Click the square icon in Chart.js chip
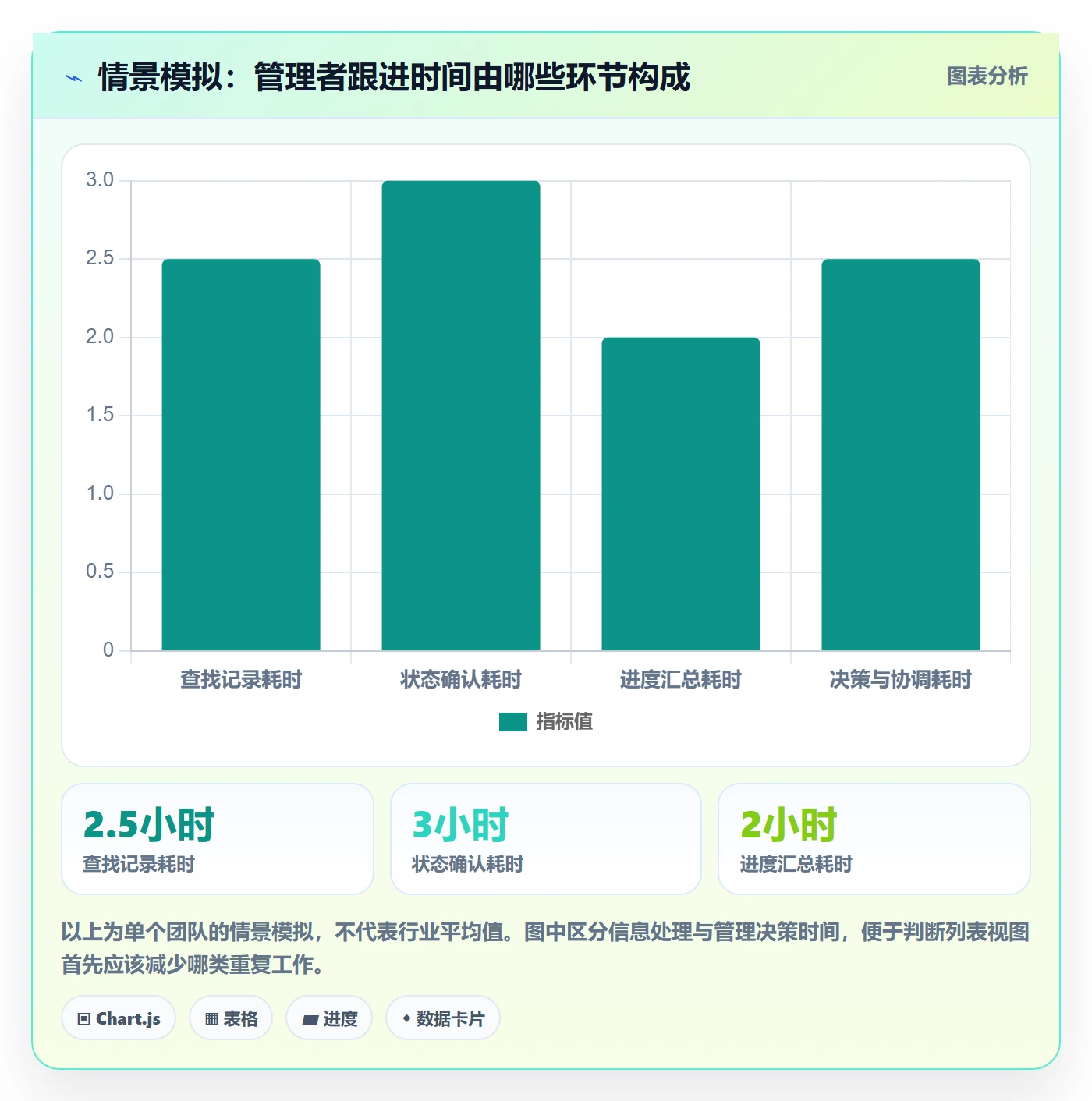 [x=84, y=1019]
